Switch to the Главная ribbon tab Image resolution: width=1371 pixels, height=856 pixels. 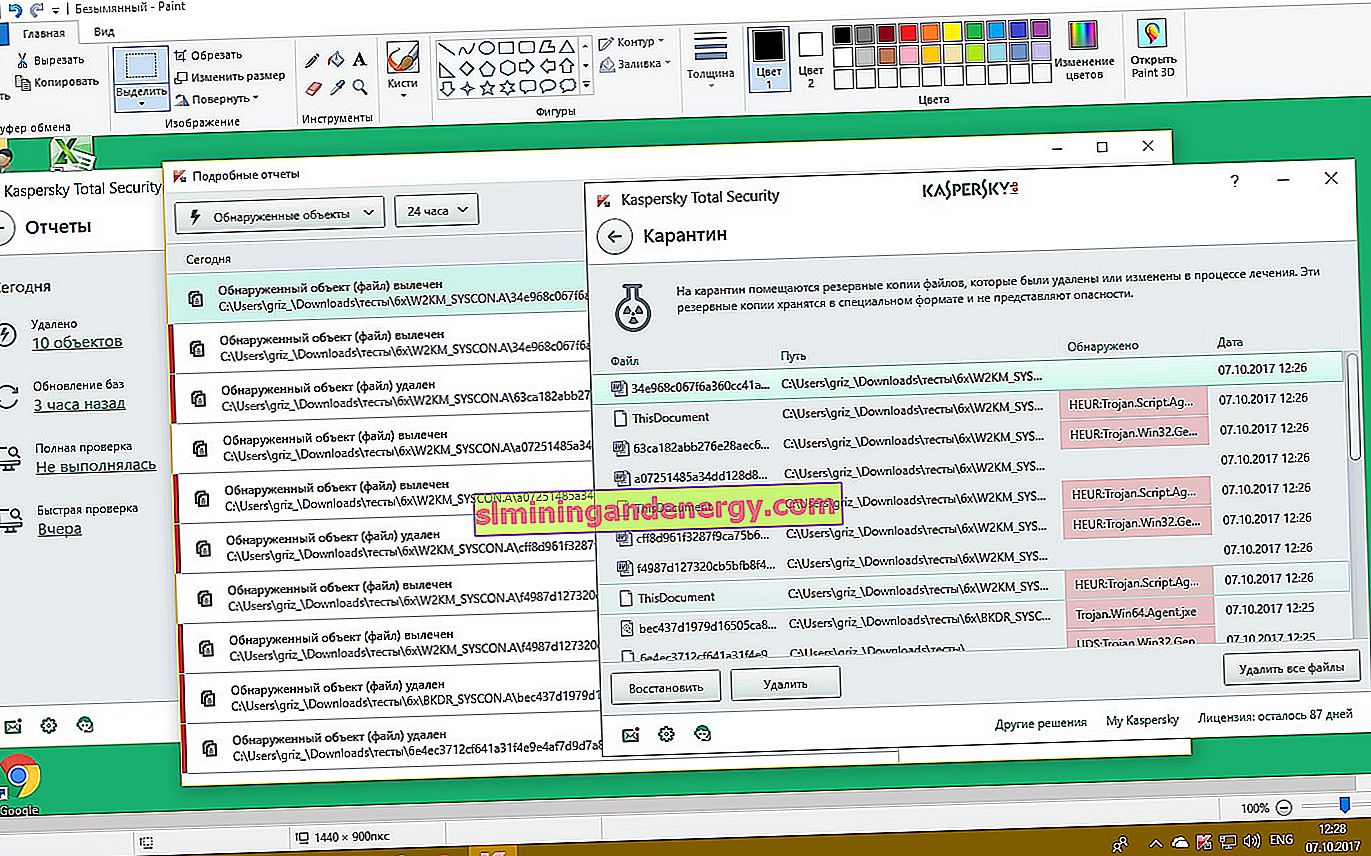42,32
